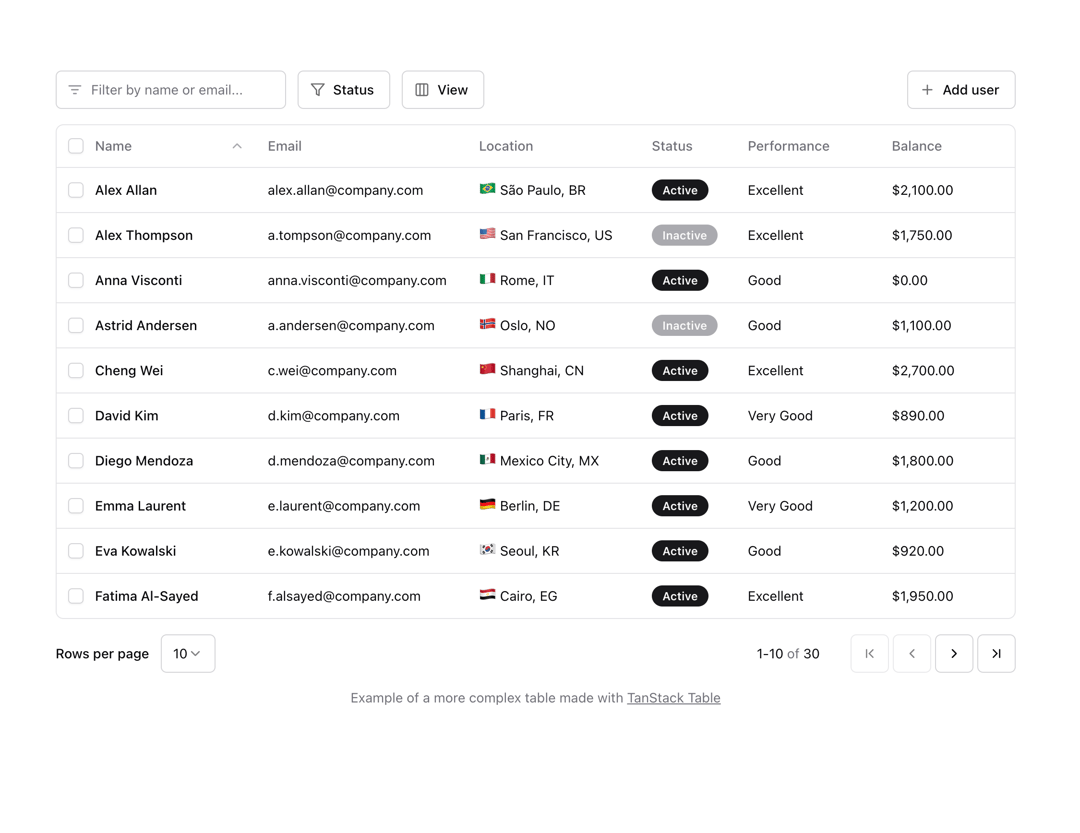Click the Germany flag beside Berlin
This screenshot has width=1080, height=833.
coord(487,505)
